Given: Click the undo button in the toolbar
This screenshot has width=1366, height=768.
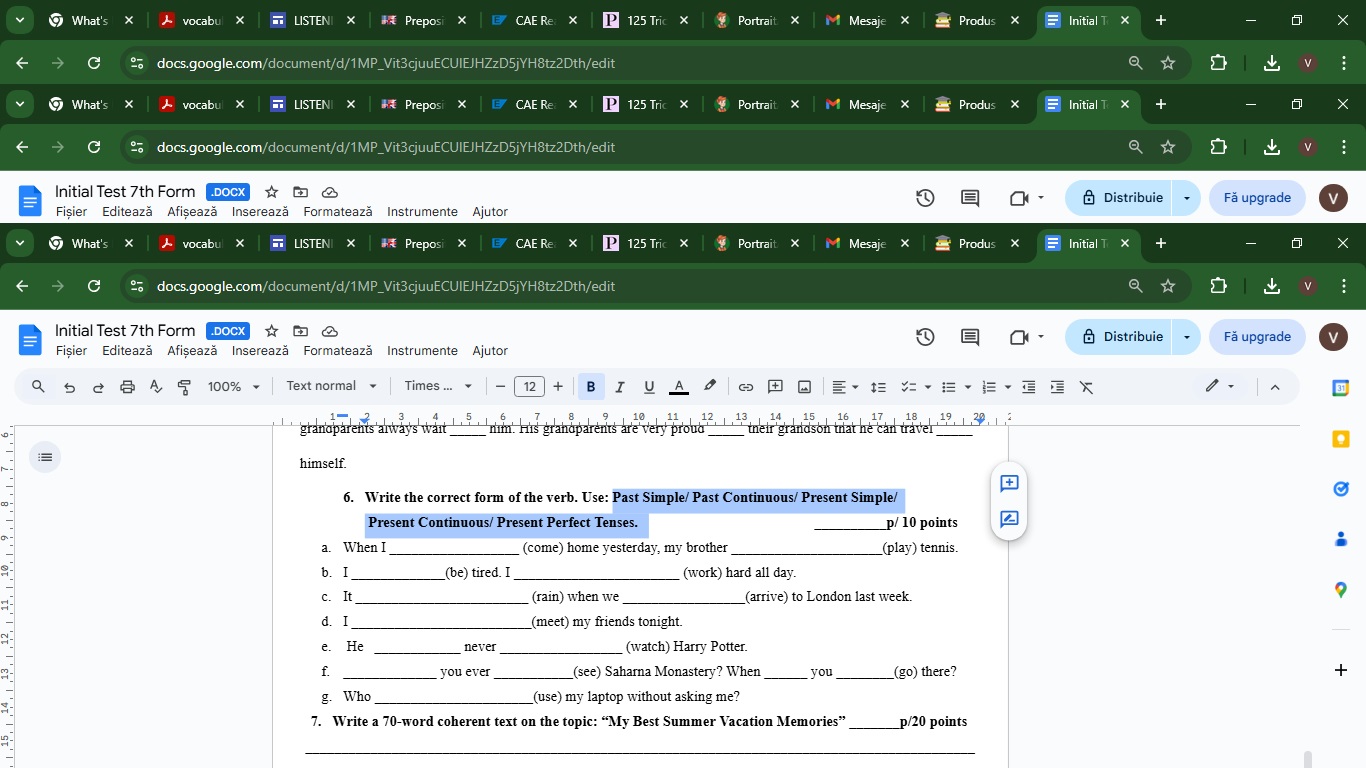Looking at the screenshot, I should click(x=69, y=387).
